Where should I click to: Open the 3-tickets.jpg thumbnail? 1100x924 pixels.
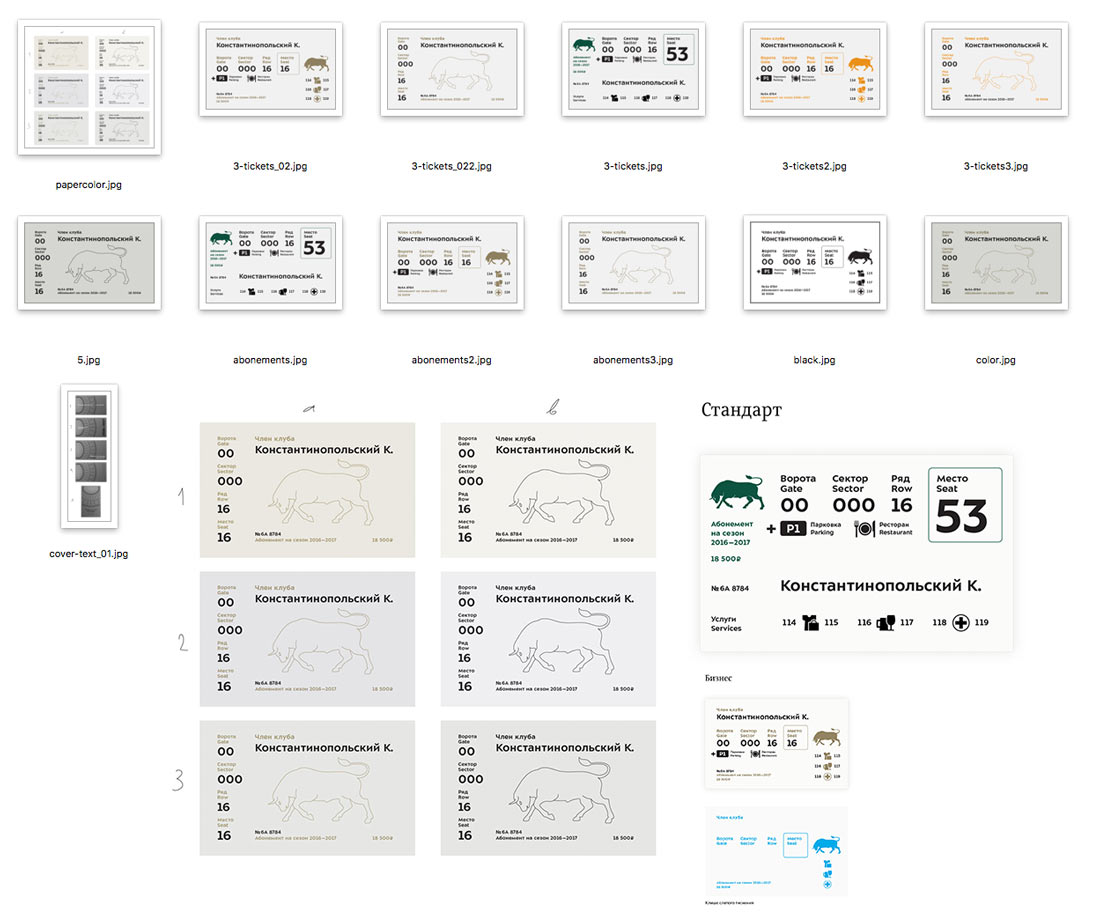click(633, 69)
